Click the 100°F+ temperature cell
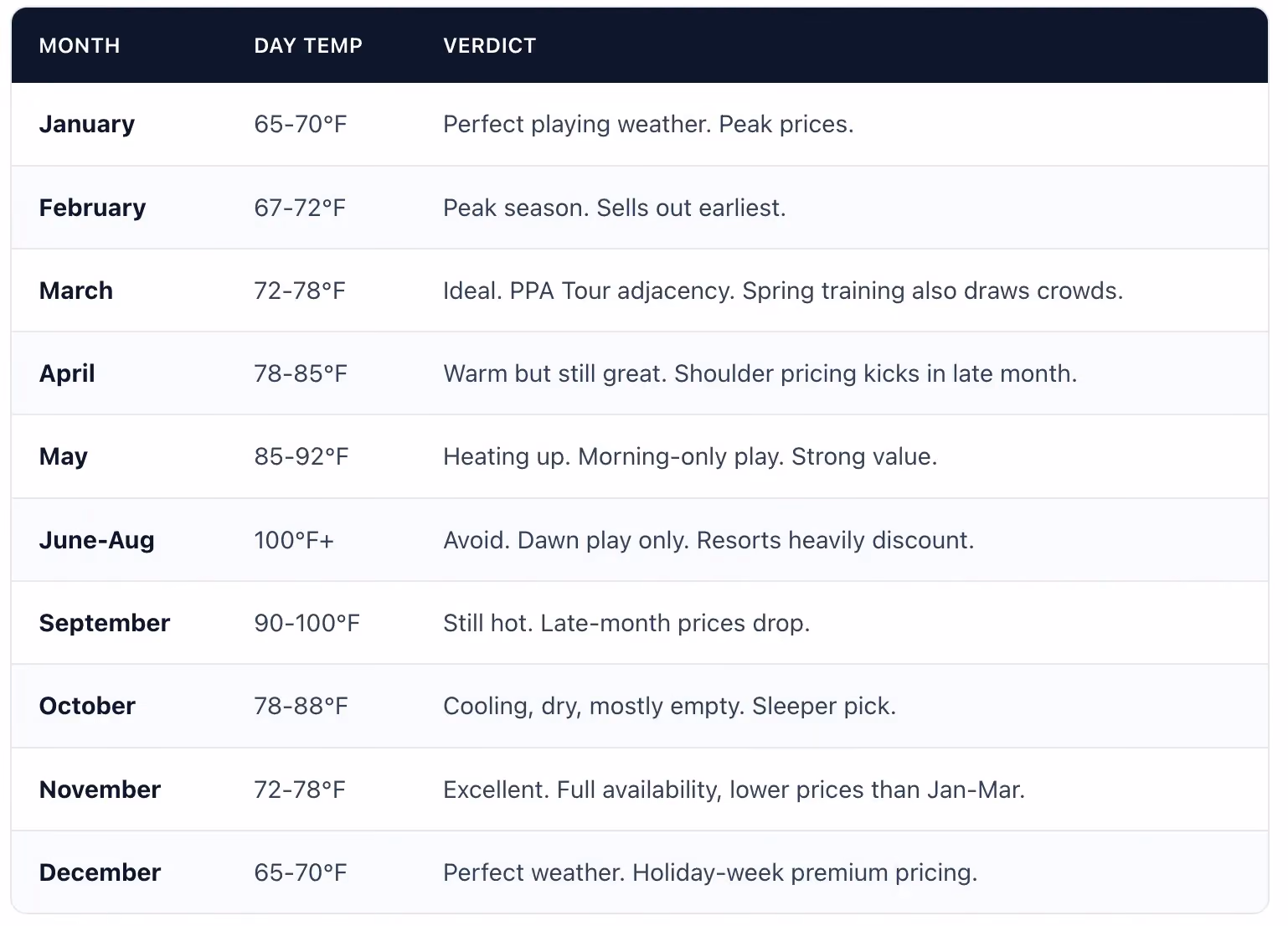Screen dimensions: 1288x926 tap(294, 540)
